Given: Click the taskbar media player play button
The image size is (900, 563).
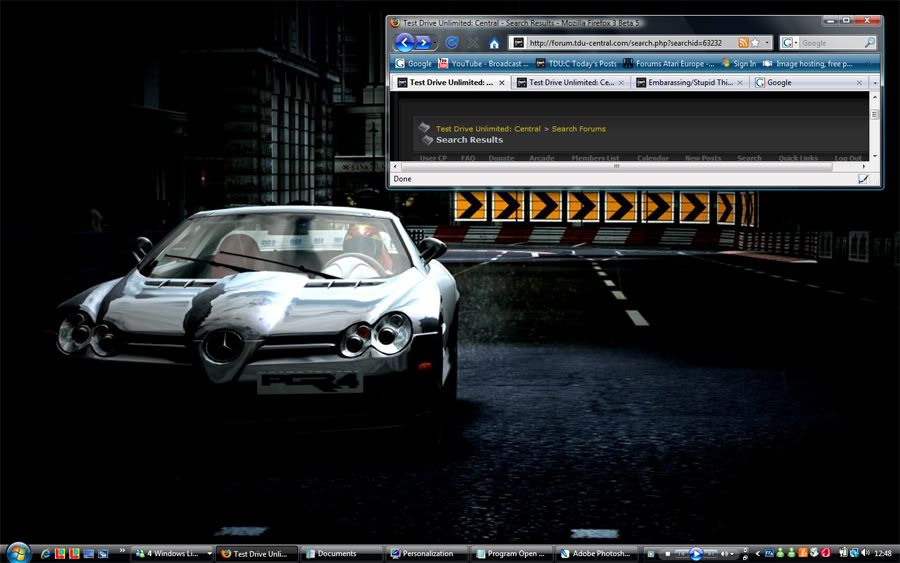Looking at the screenshot, I should pos(695,553).
